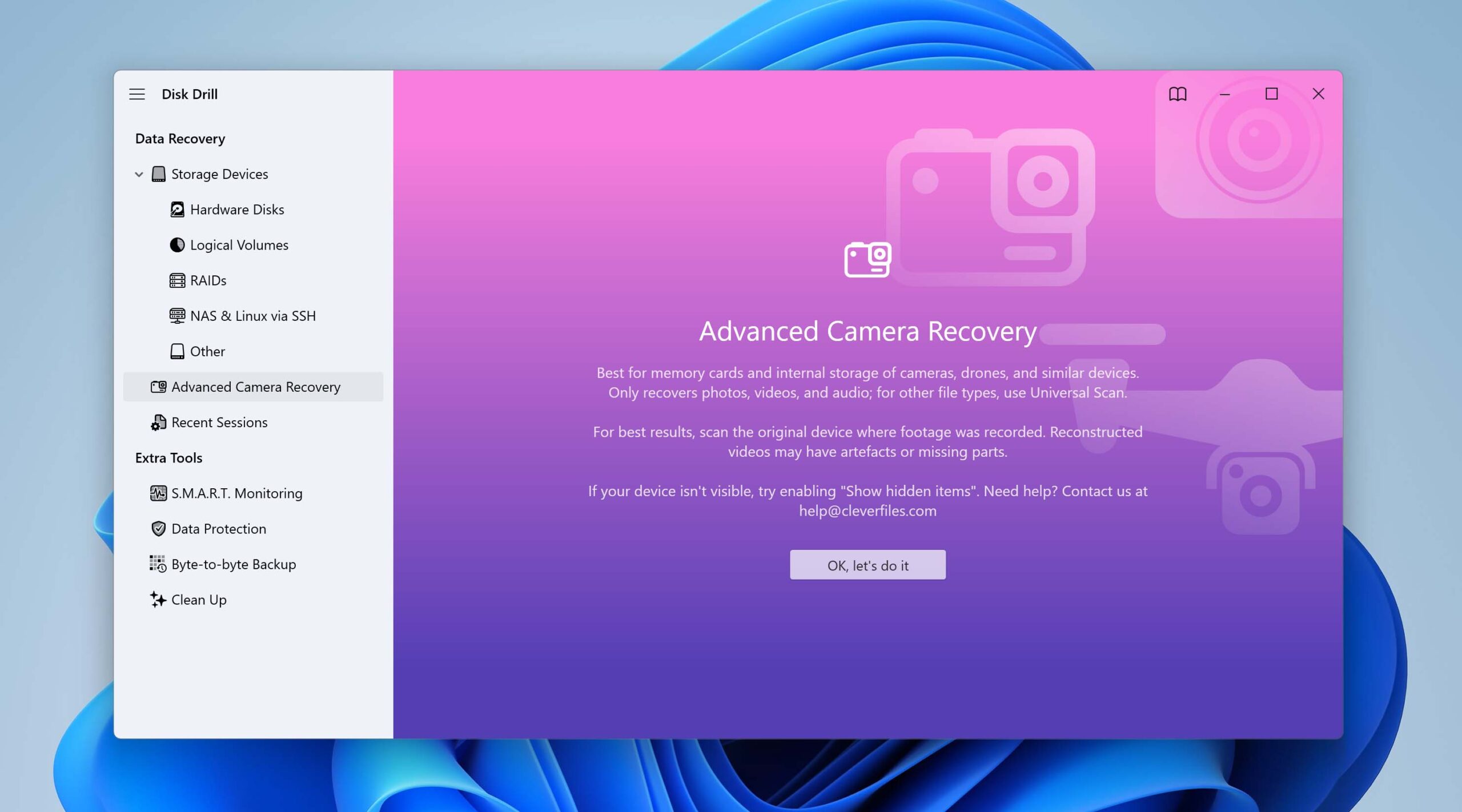
Task: Click the Data Recovery section header
Action: point(180,139)
